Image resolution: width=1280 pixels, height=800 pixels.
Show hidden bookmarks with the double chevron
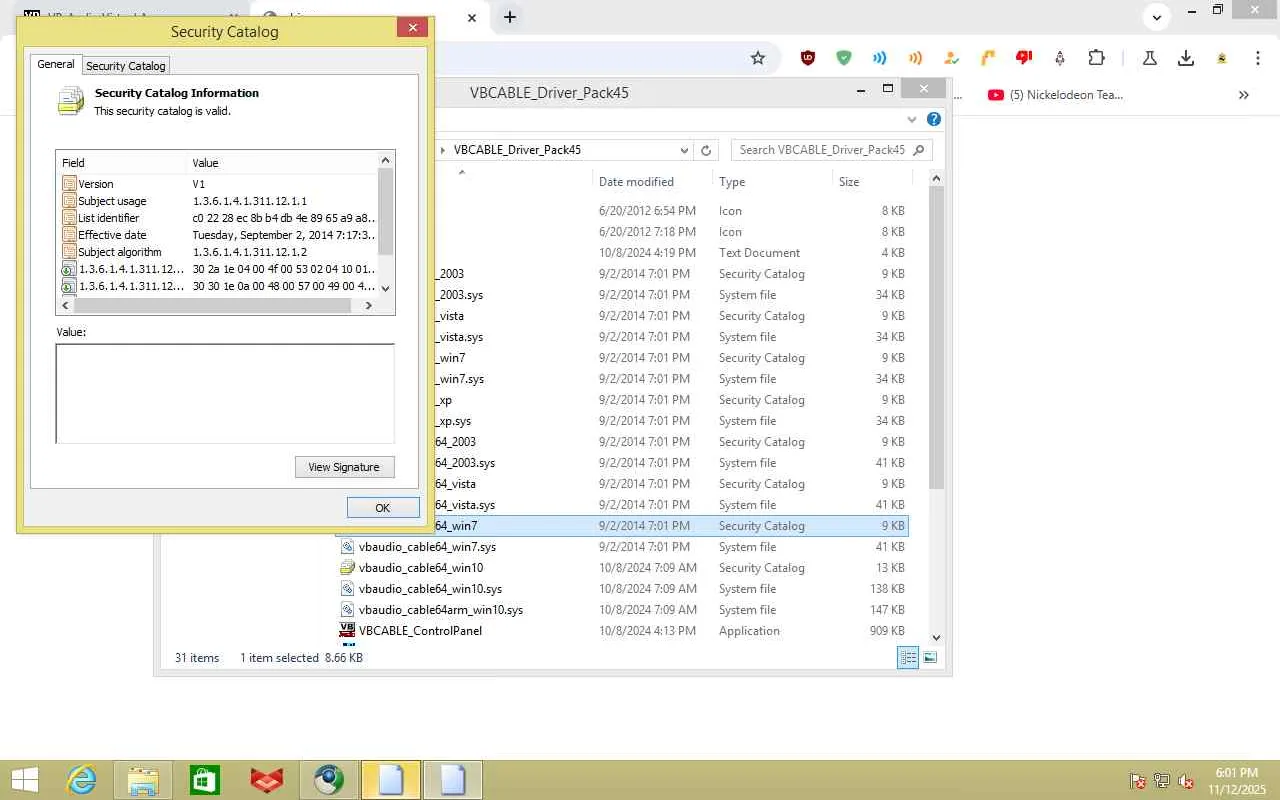[1244, 95]
